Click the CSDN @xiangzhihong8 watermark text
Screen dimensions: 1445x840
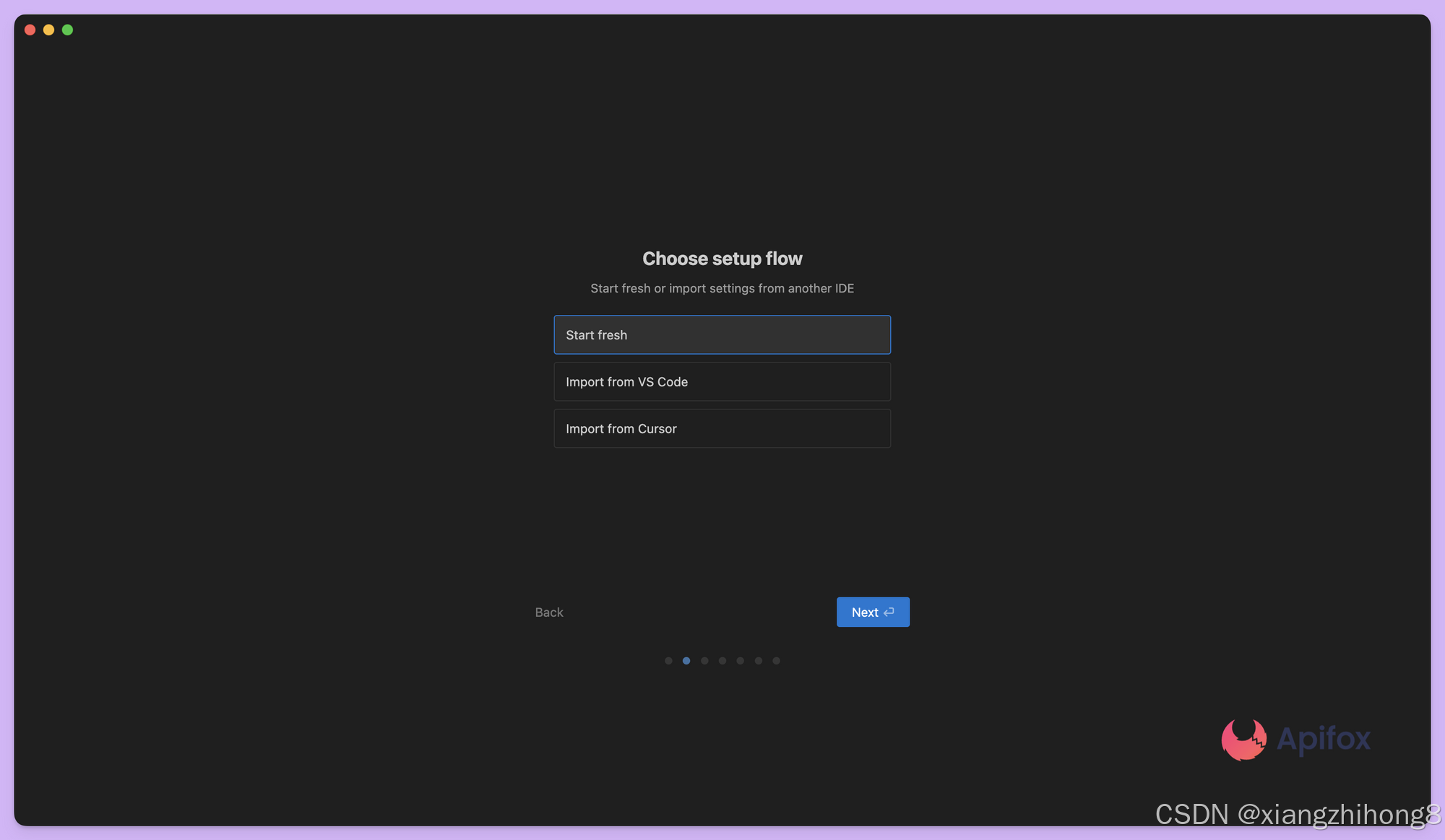[x=1298, y=814]
